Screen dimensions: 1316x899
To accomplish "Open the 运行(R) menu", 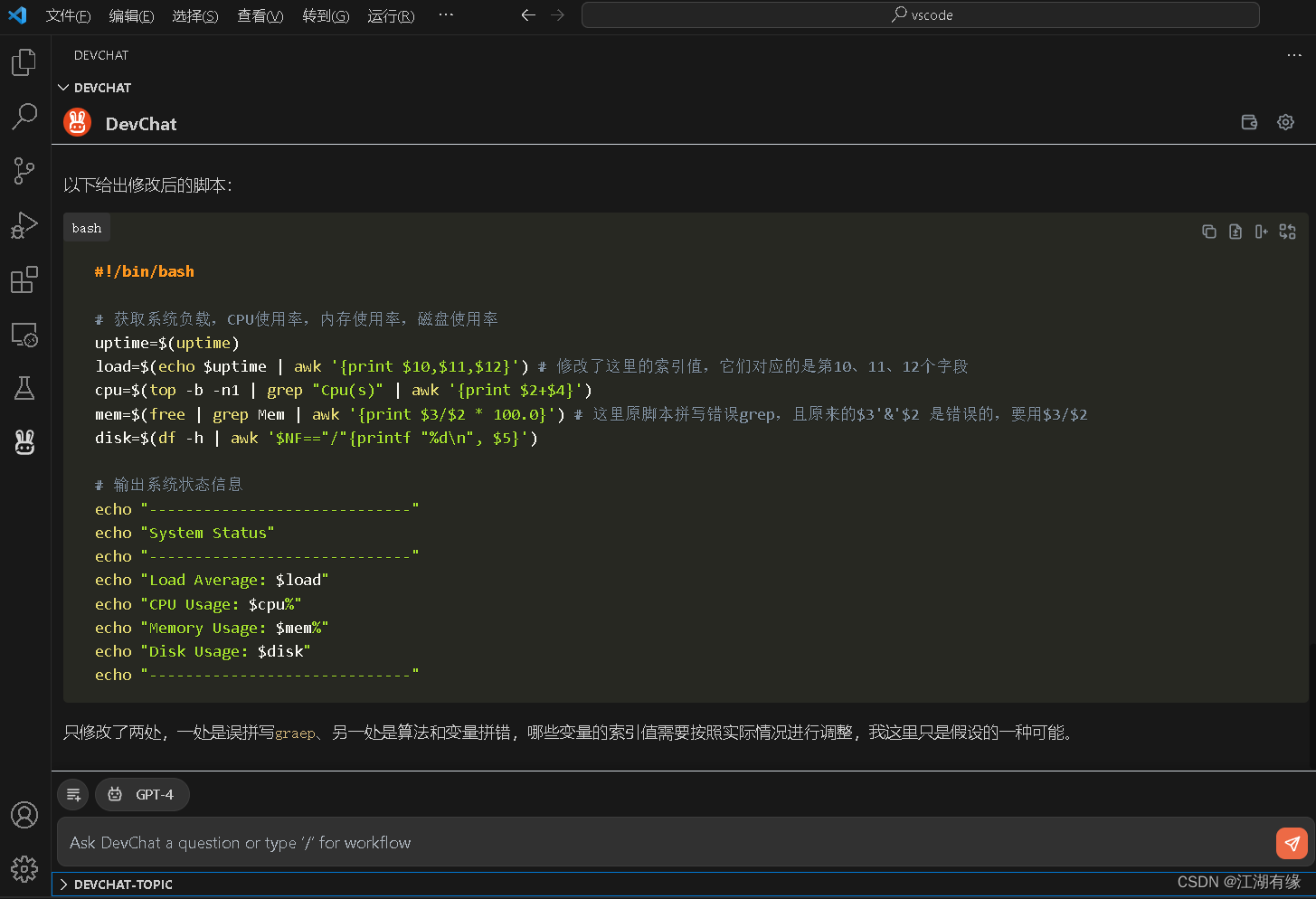I will point(391,15).
